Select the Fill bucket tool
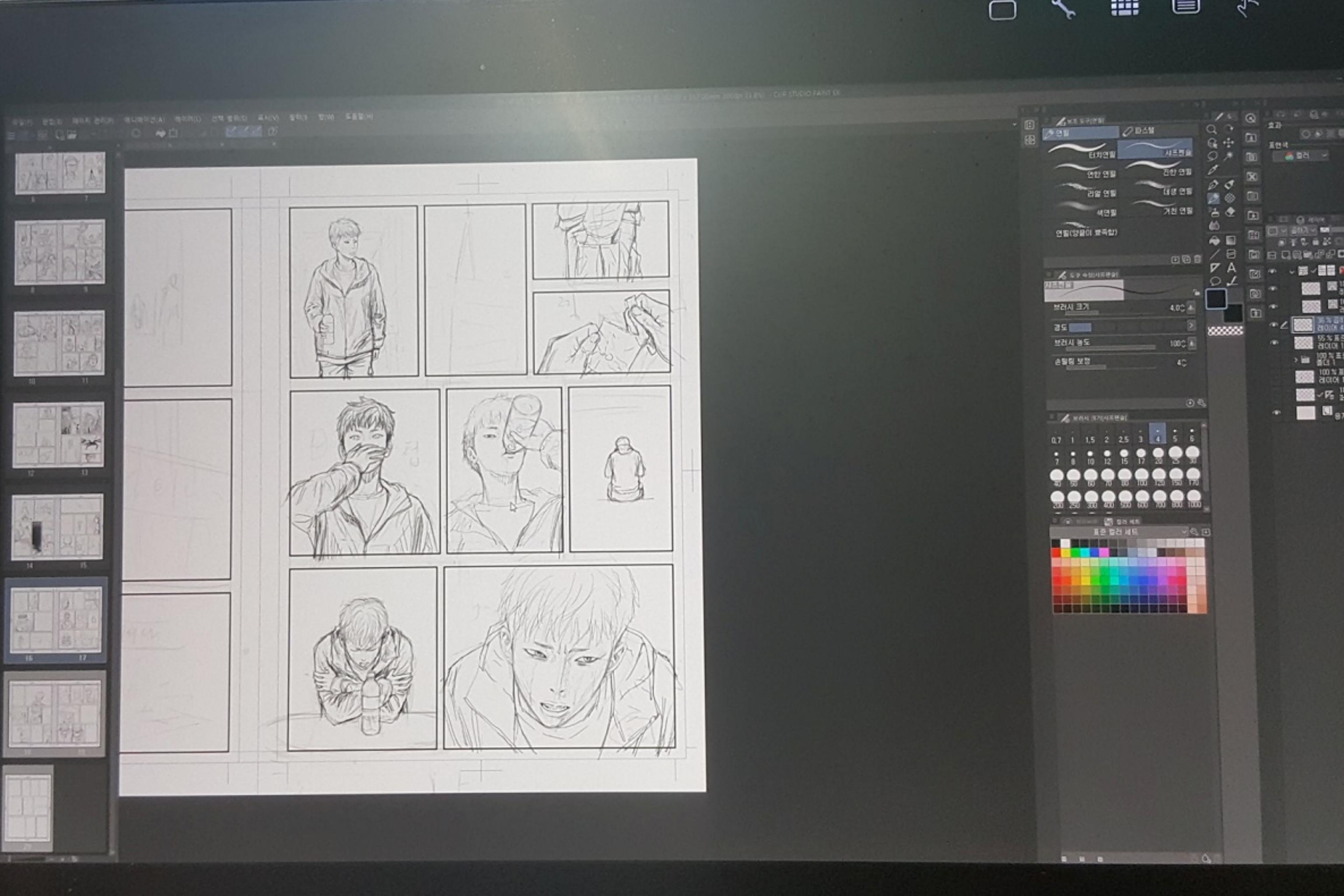The width and height of the screenshot is (1344, 896). coord(1215,241)
